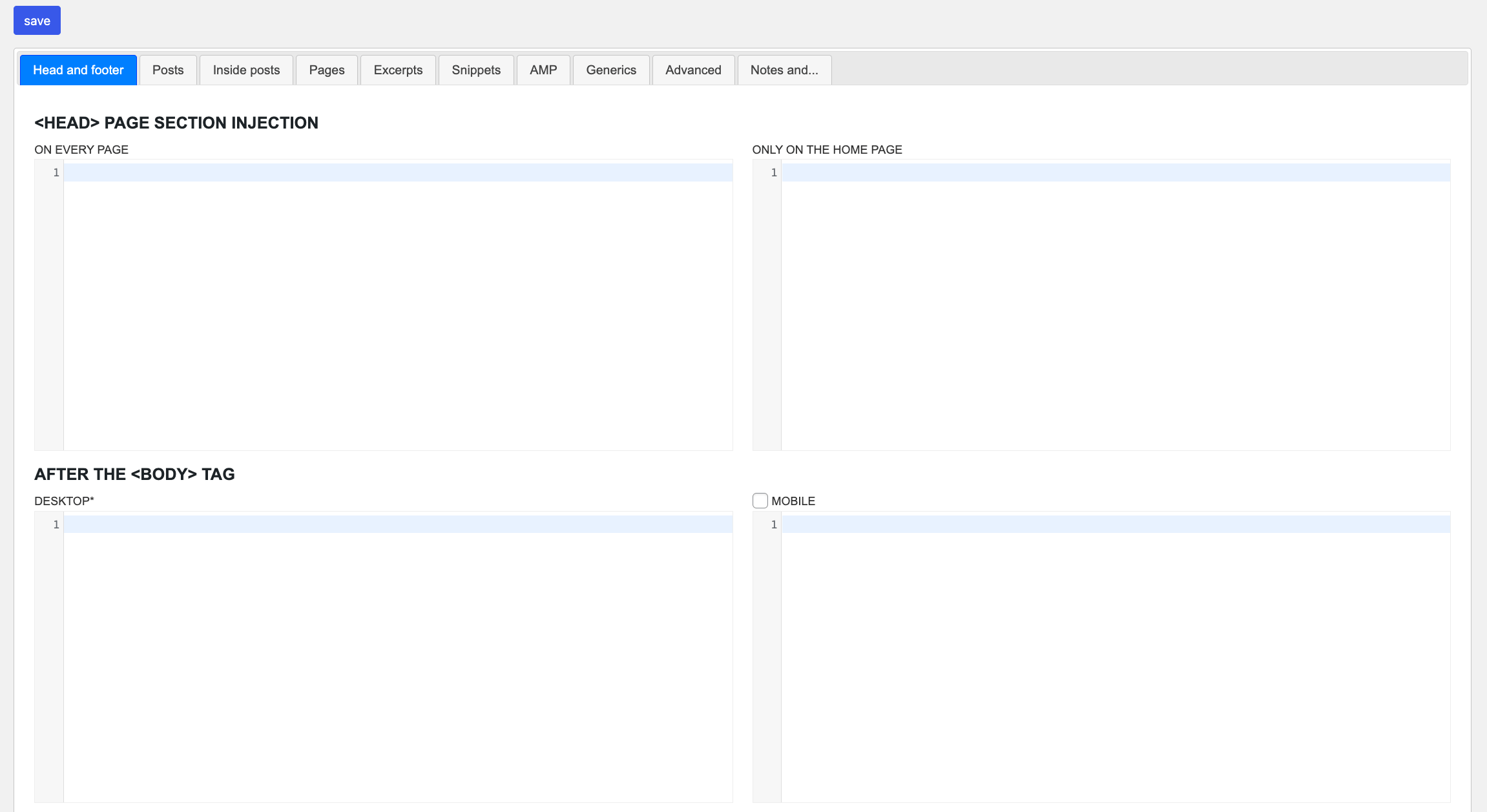Viewport: 1487px width, 812px height.
Task: Click line number 1 in the home page editor
Action: pos(773,173)
